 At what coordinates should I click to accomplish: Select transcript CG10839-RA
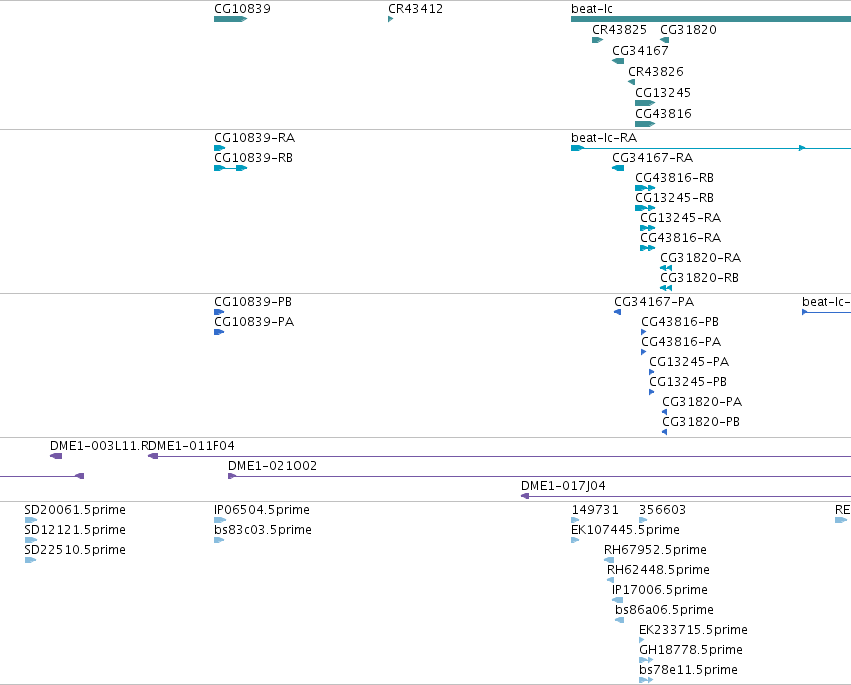point(255,138)
